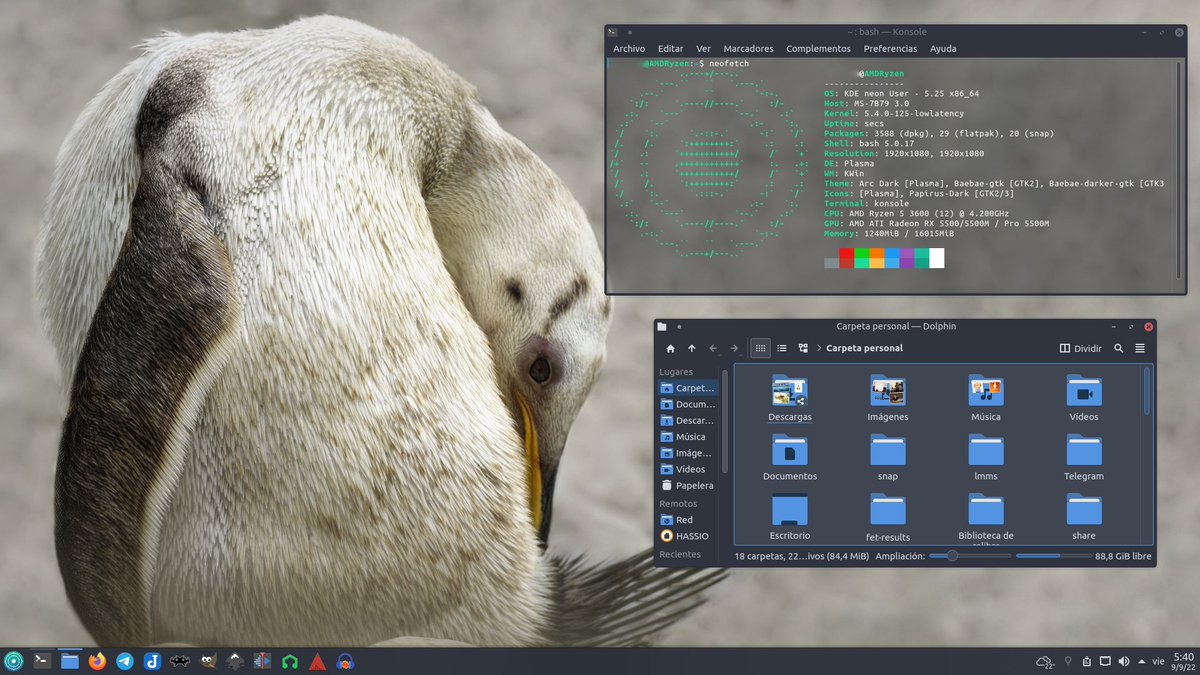Open Vídeos in Lugares sidebar

(688, 469)
